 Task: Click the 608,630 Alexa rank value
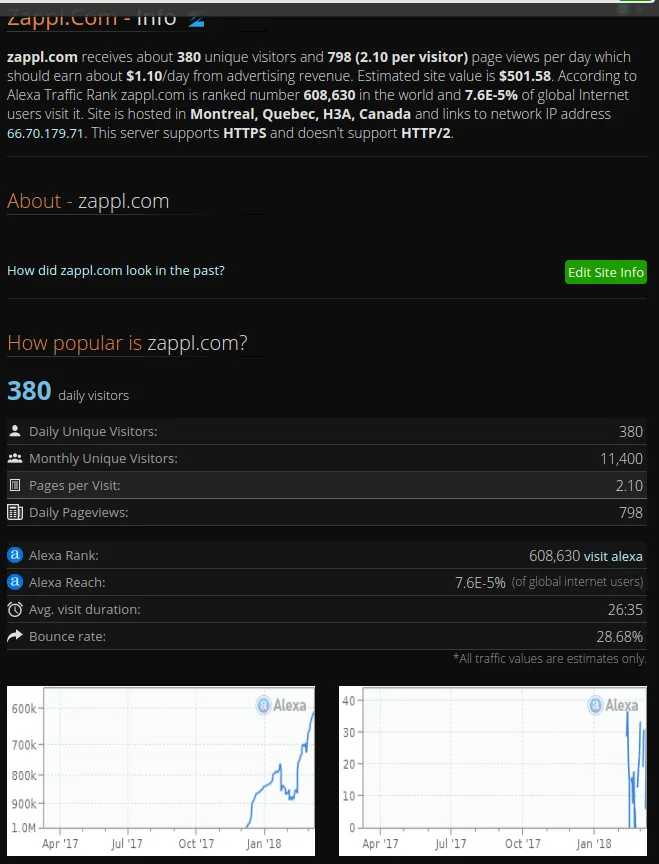pyautogui.click(x=554, y=555)
